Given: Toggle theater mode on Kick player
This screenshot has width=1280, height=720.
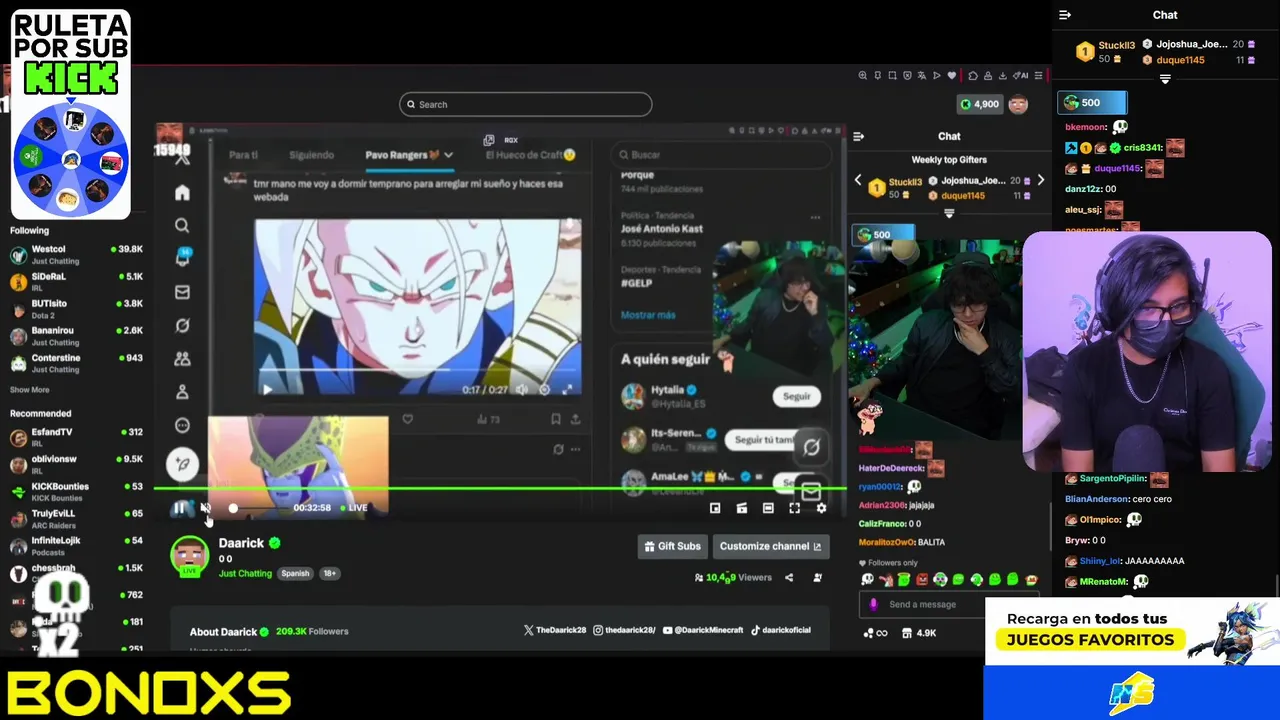Looking at the screenshot, I should click(768, 508).
